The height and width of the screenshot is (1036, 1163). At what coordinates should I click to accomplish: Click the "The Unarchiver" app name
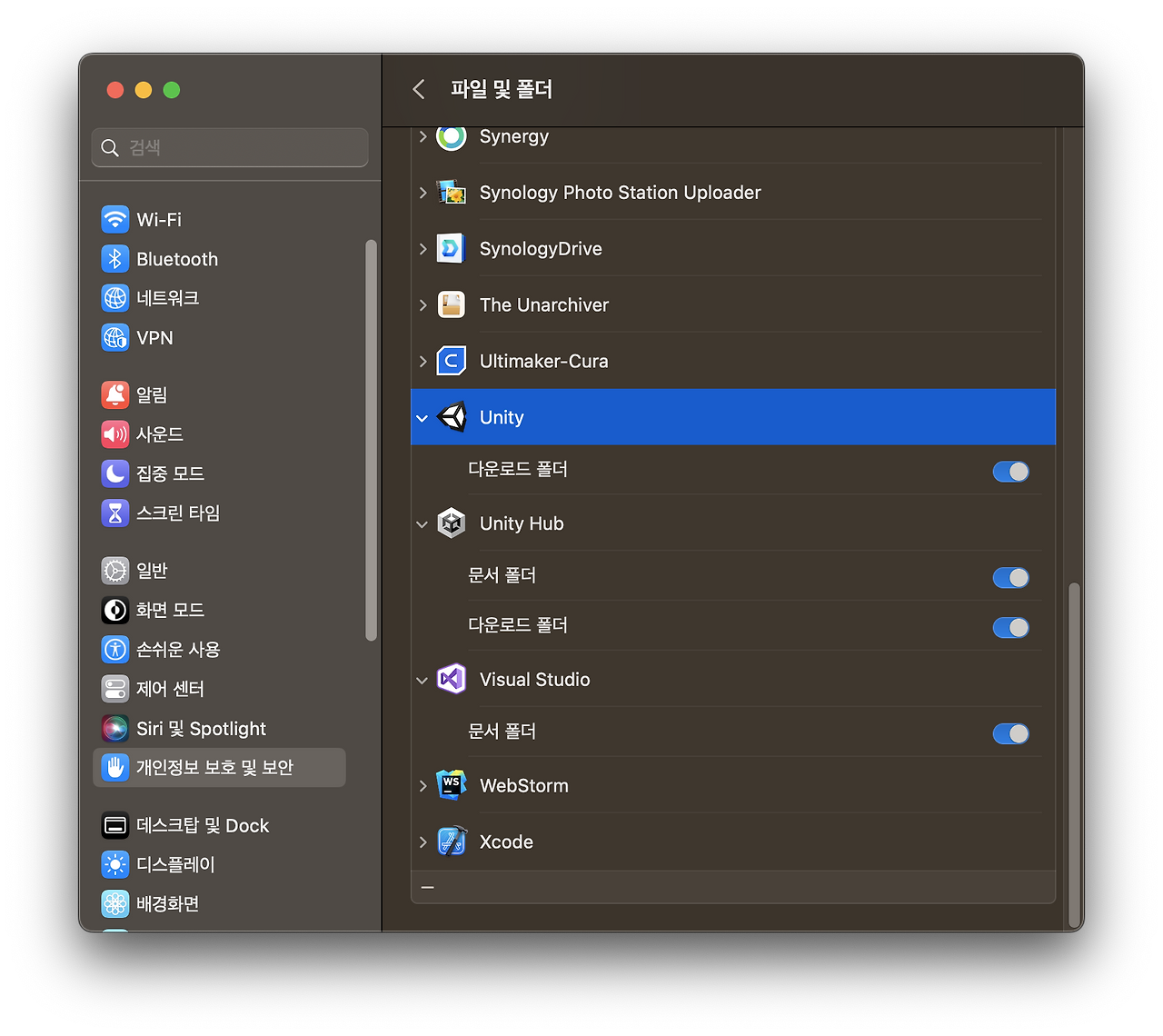[544, 305]
